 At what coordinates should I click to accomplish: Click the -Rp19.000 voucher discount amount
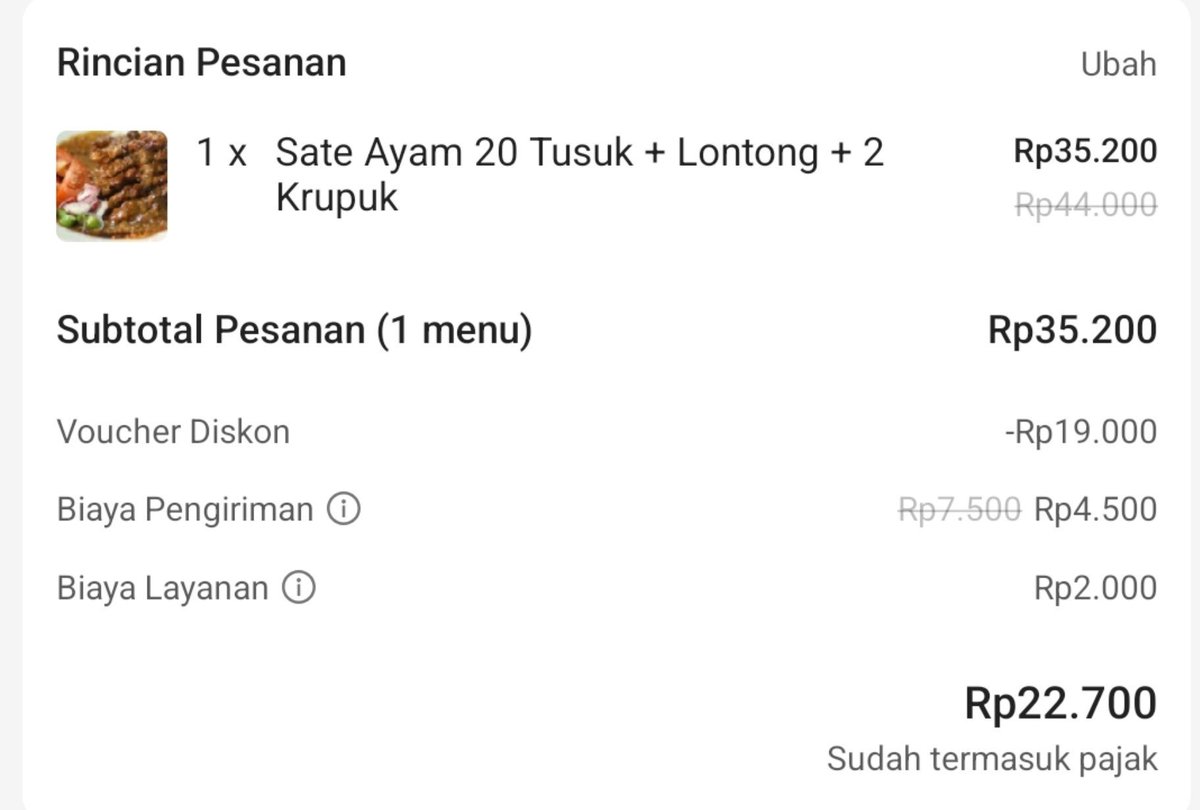point(1080,432)
